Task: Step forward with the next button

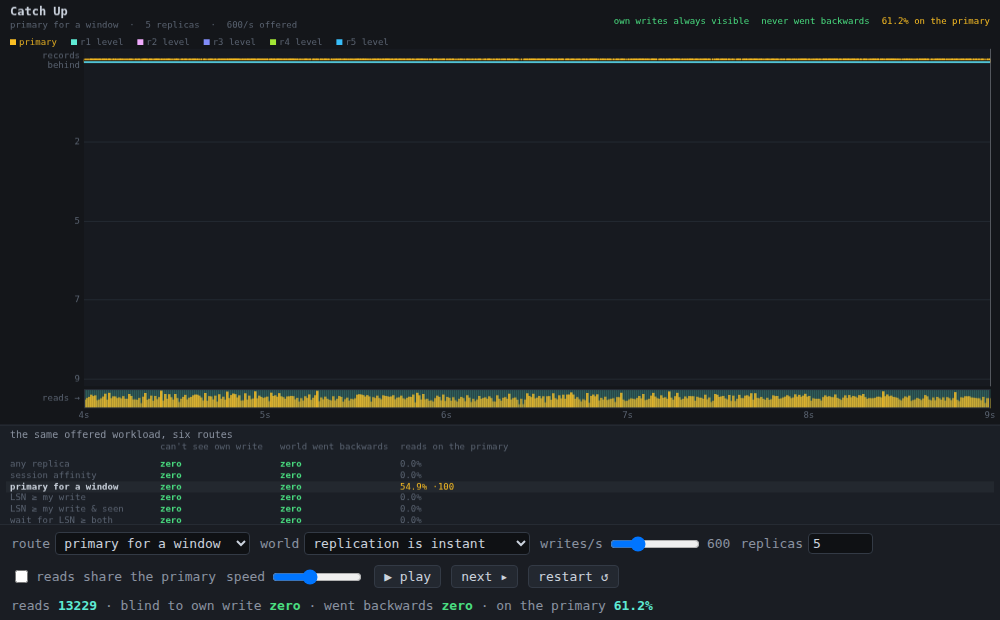Action: click(x=484, y=577)
